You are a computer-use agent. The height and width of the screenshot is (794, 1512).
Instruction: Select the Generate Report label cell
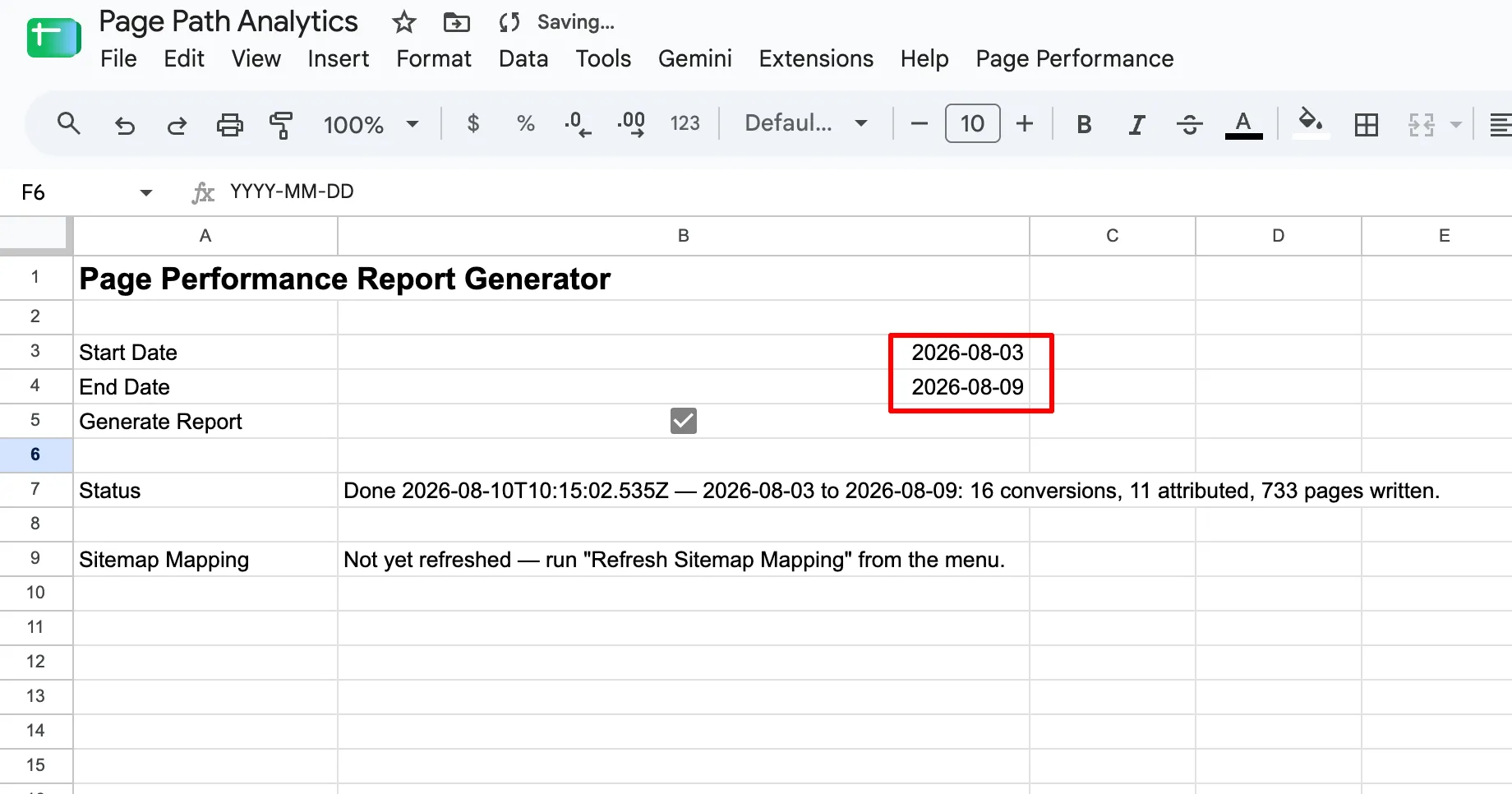point(205,421)
